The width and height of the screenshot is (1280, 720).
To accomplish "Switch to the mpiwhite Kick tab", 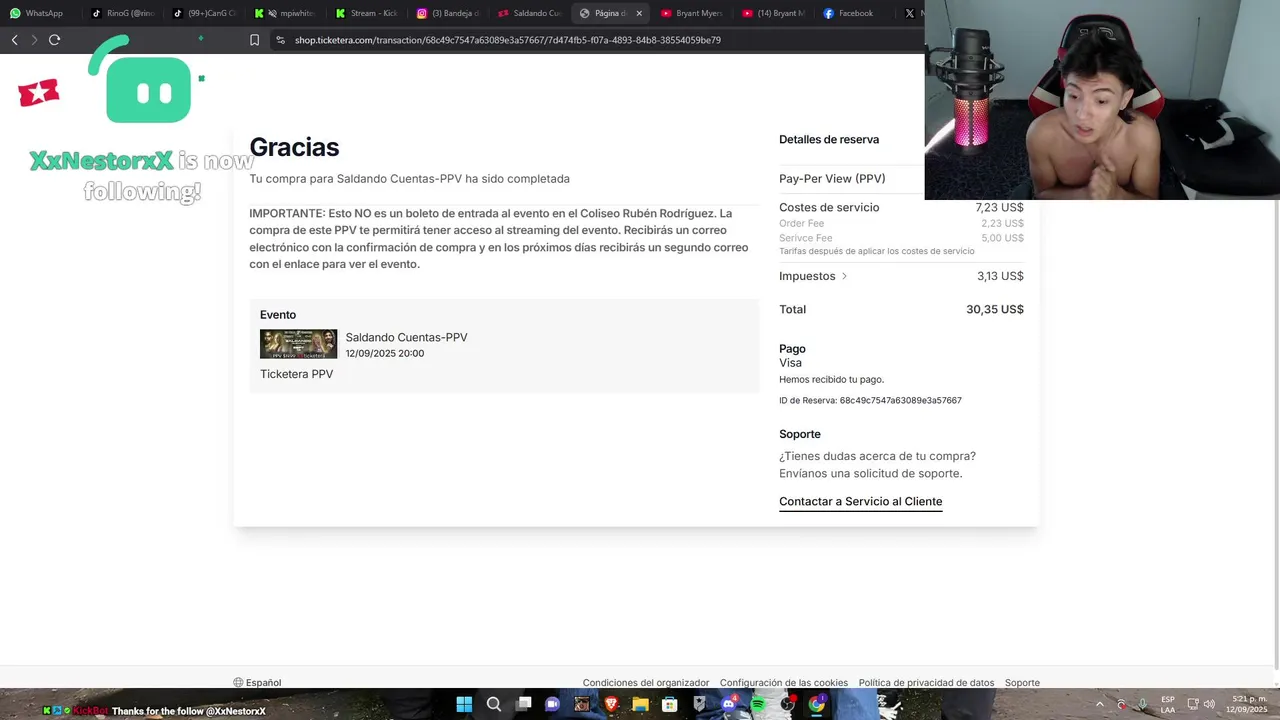I will (x=285, y=13).
